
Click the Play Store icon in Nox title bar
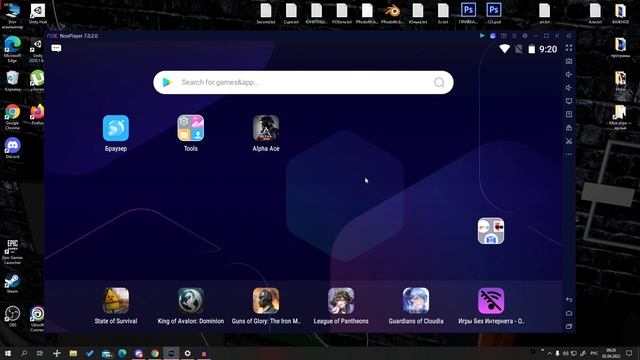[482, 36]
